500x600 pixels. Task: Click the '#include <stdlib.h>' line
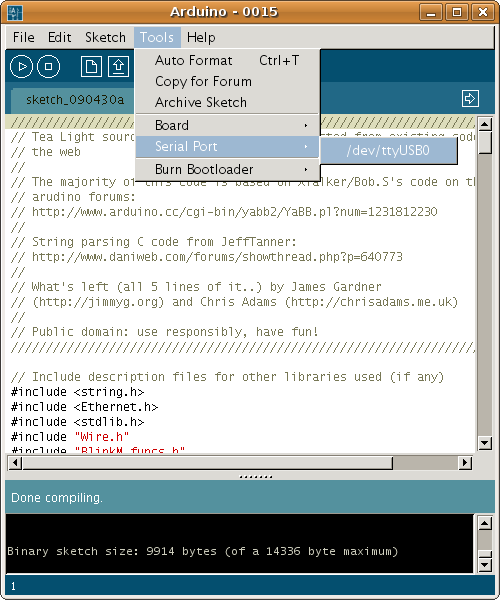(x=78, y=422)
